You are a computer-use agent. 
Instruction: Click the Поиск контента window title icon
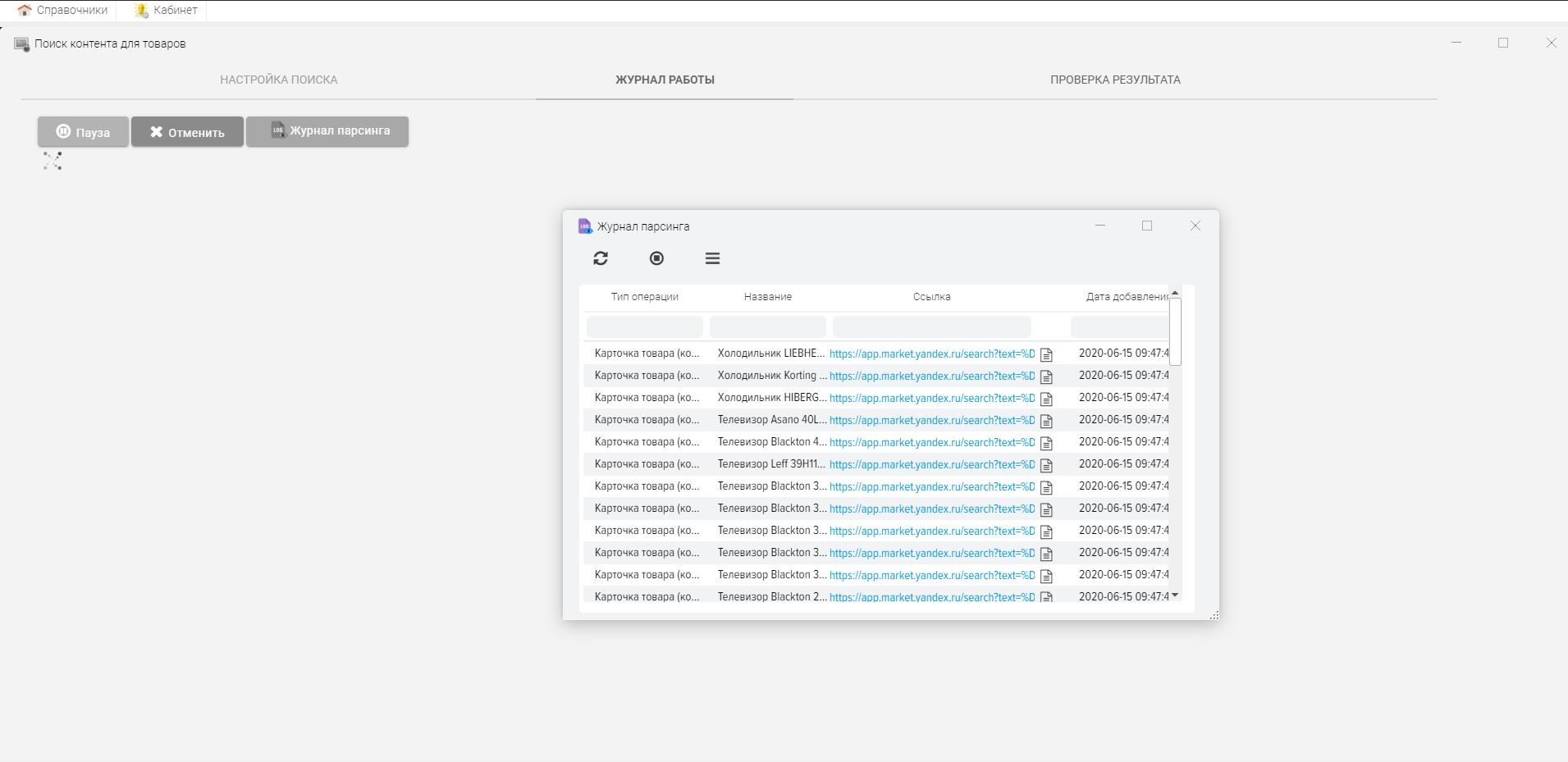[22, 44]
